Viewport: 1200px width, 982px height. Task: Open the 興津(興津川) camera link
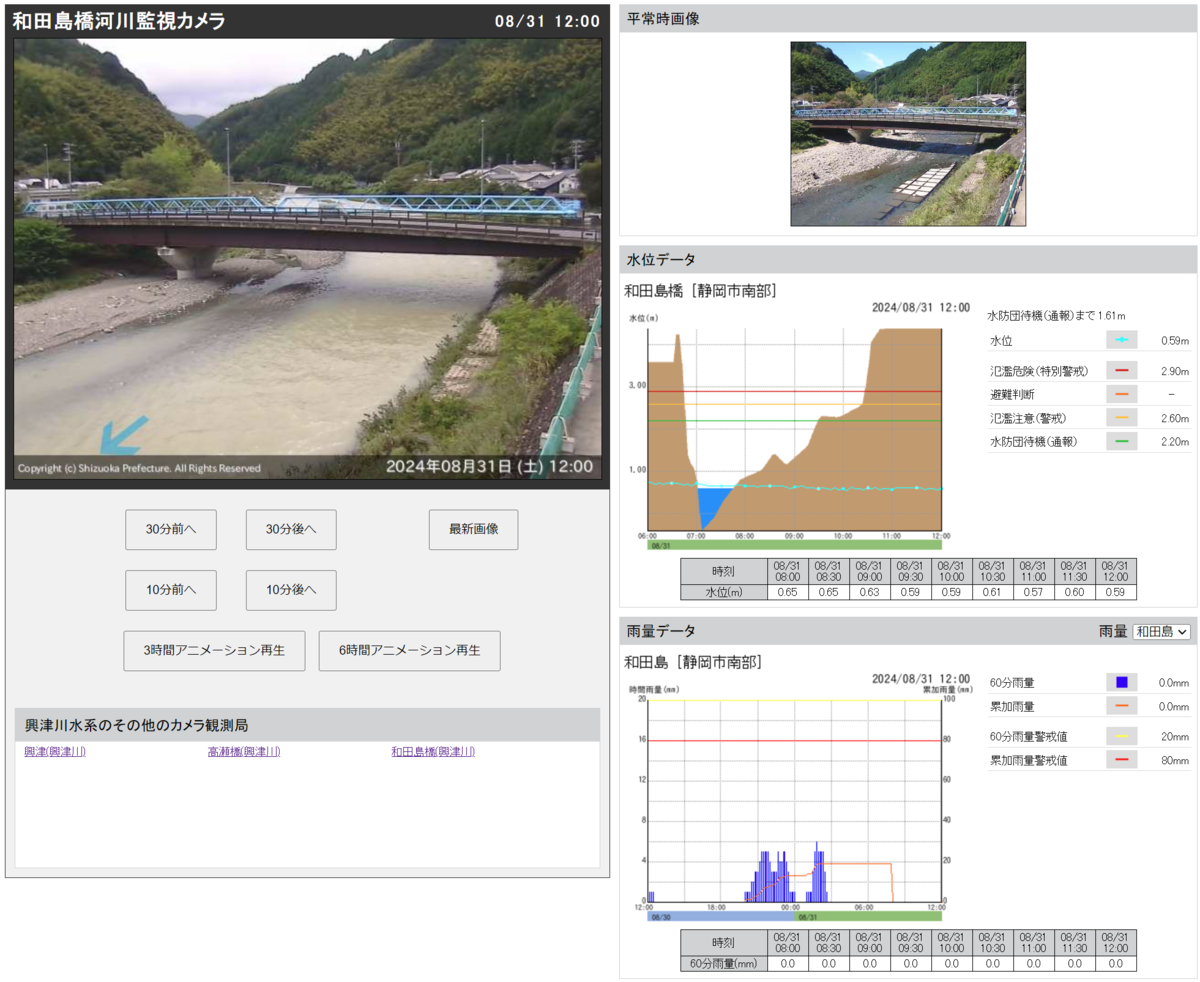(55, 751)
